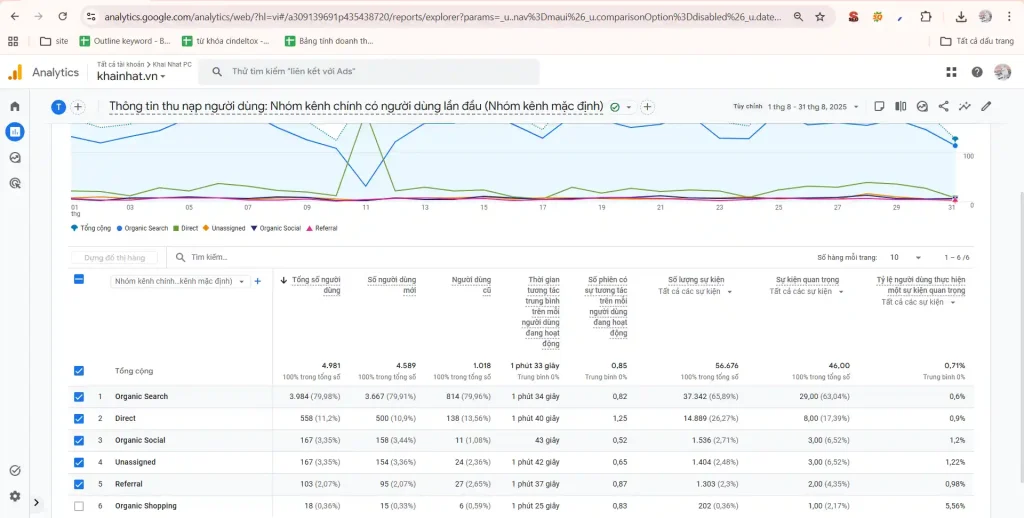Sort by Số người dùng mới column
This screenshot has height=518, width=1024.
pyautogui.click(x=392, y=285)
